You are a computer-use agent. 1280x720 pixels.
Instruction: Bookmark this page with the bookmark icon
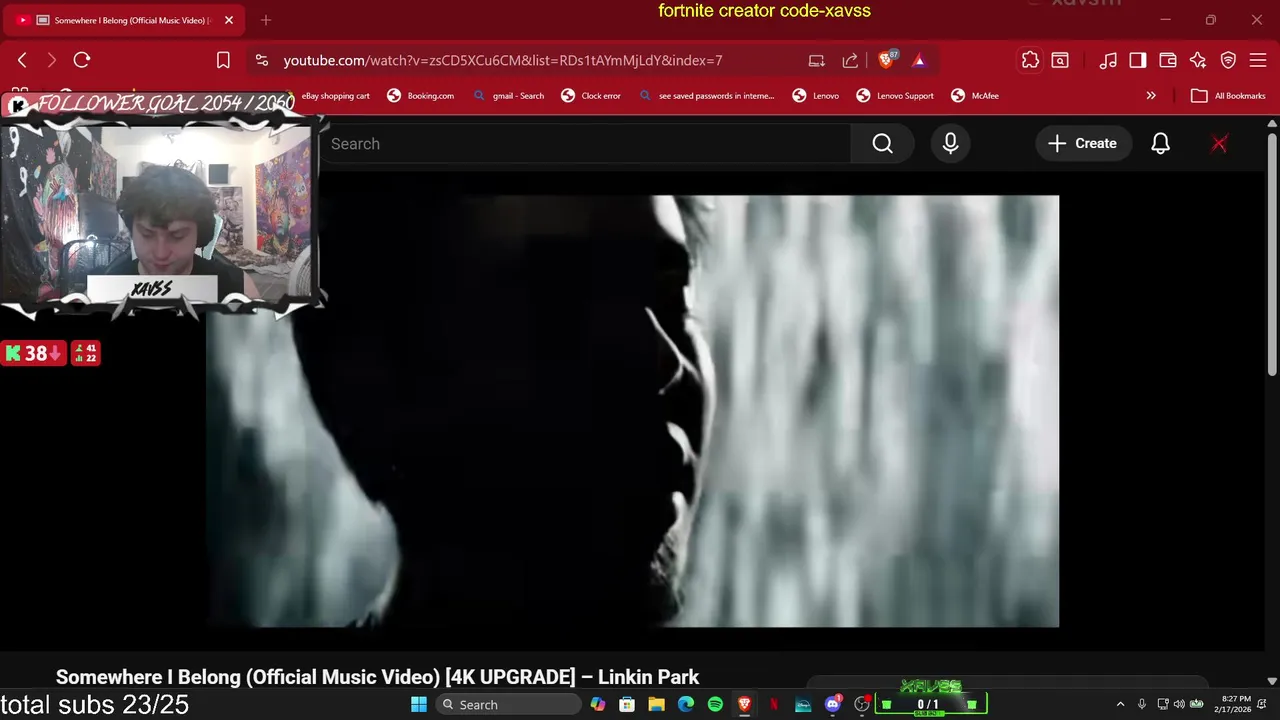click(223, 60)
